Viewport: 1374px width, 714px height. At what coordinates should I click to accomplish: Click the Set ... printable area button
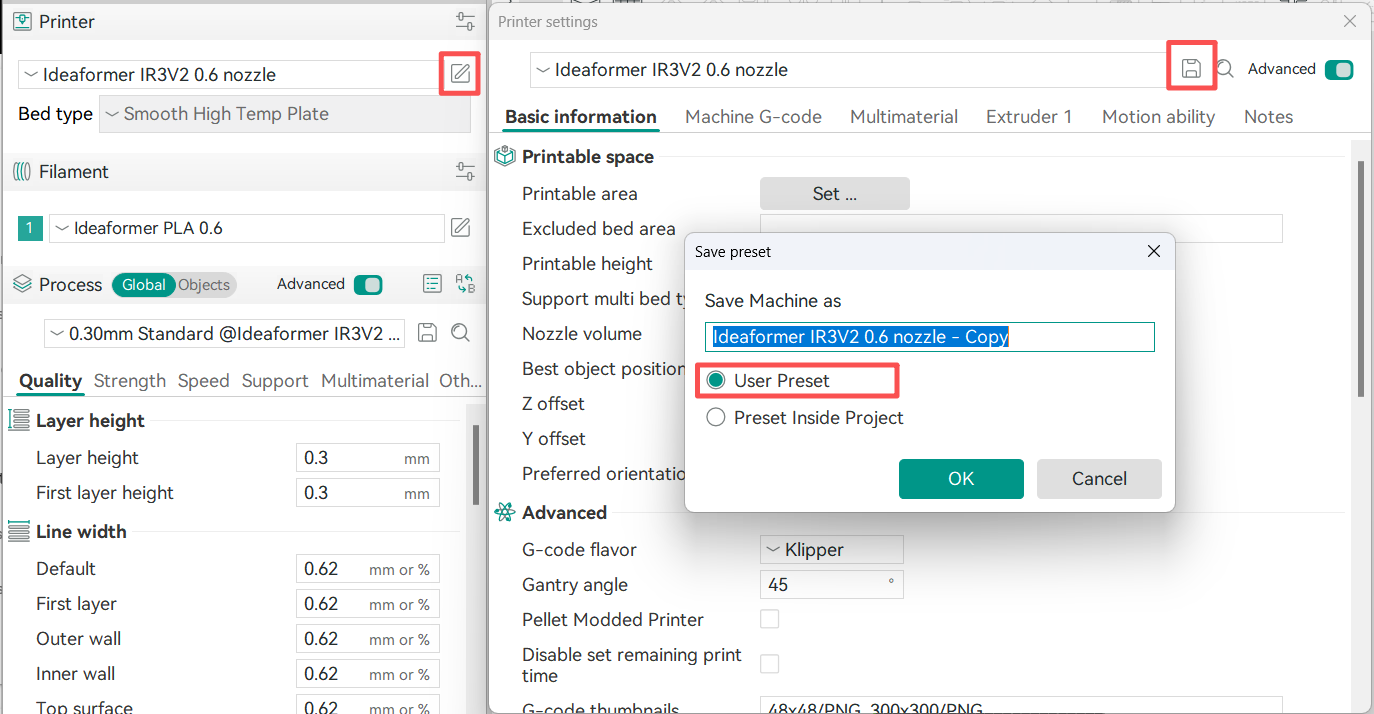point(835,194)
